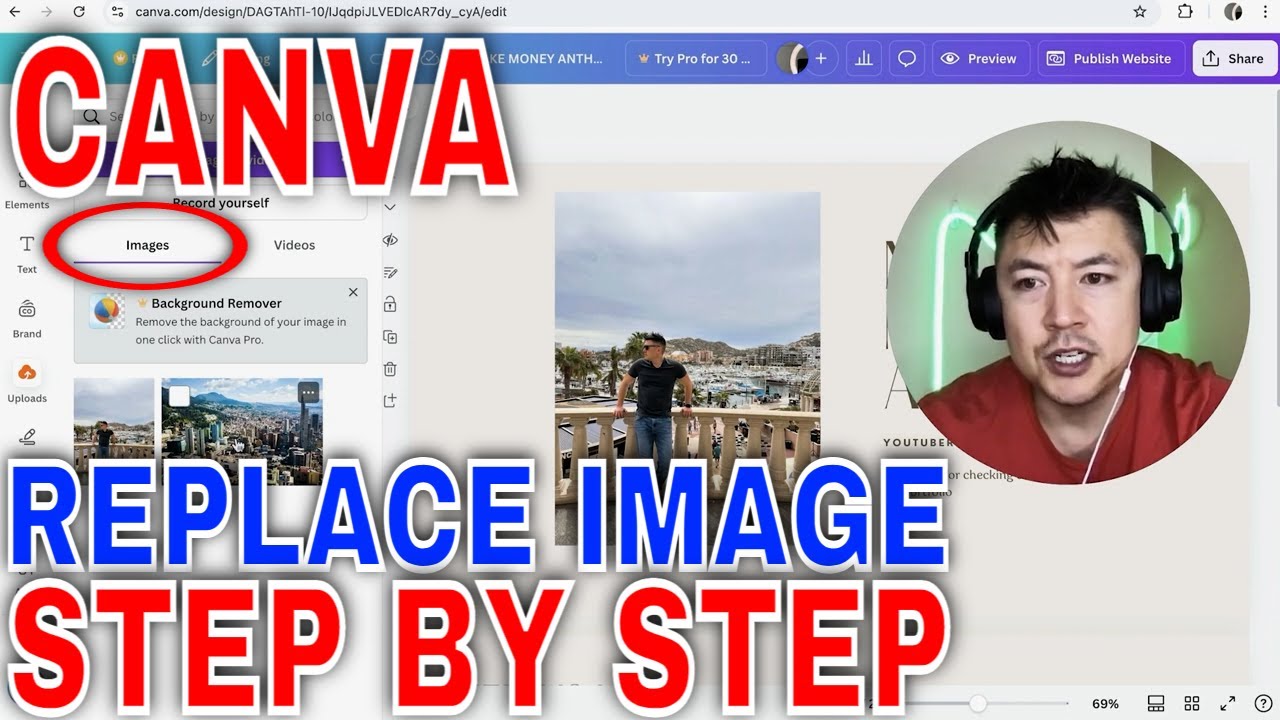Go back in the browser
This screenshot has width=1280, height=720.
pos(14,12)
